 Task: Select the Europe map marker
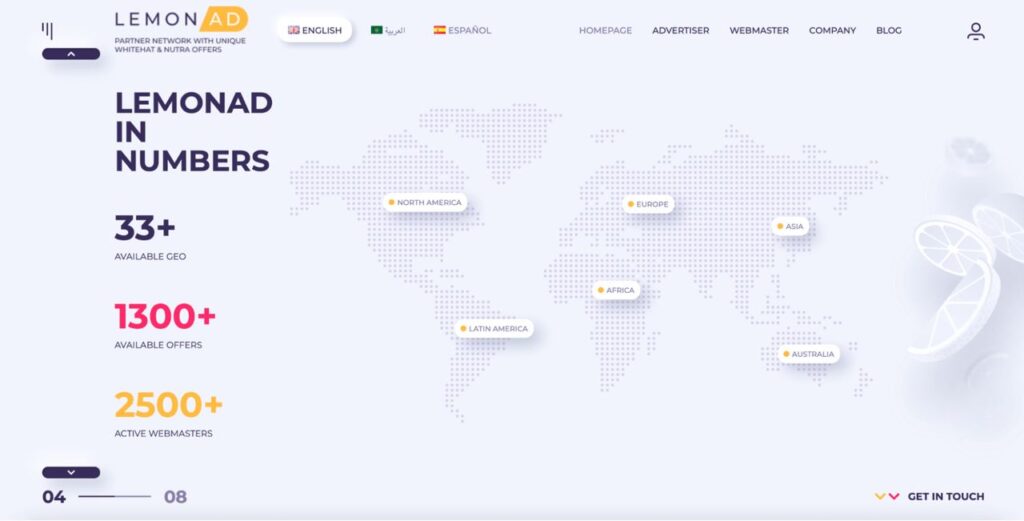click(631, 205)
